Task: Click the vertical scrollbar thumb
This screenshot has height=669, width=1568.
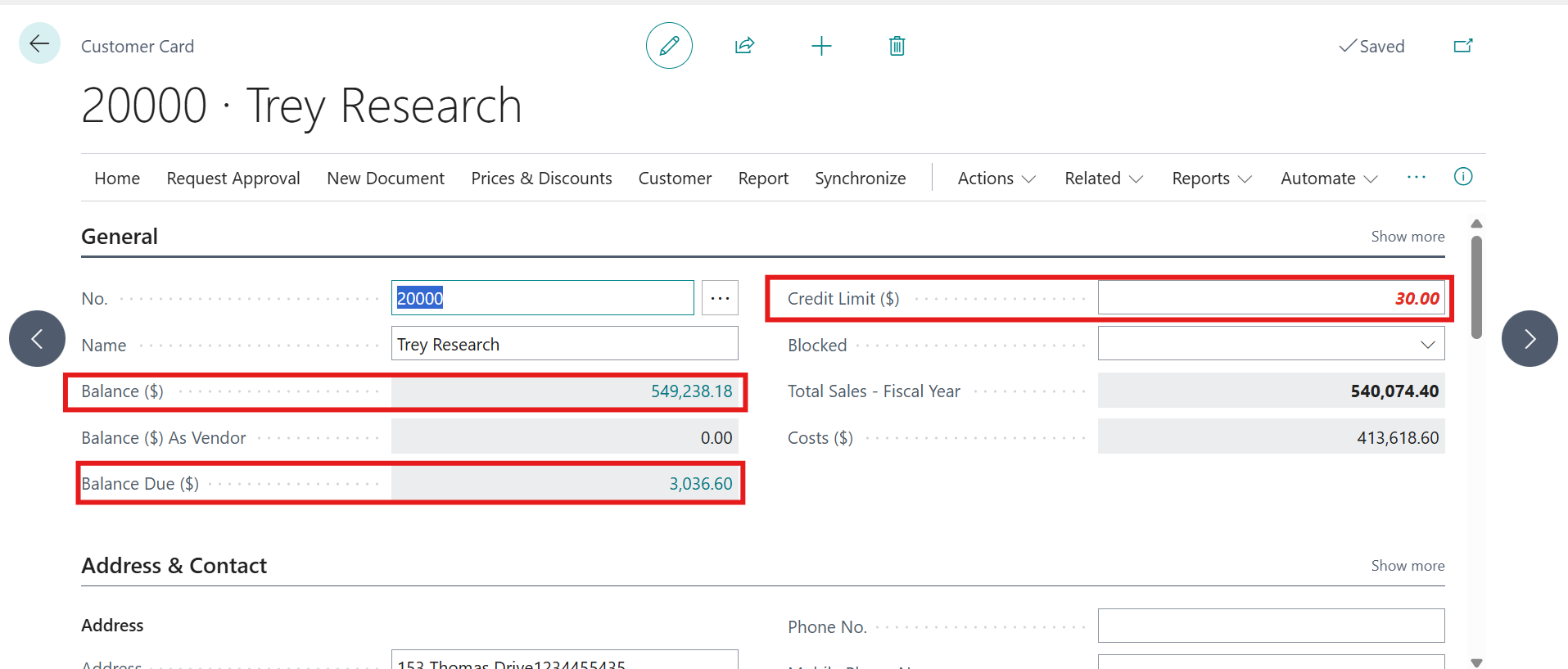Action: (1477, 287)
